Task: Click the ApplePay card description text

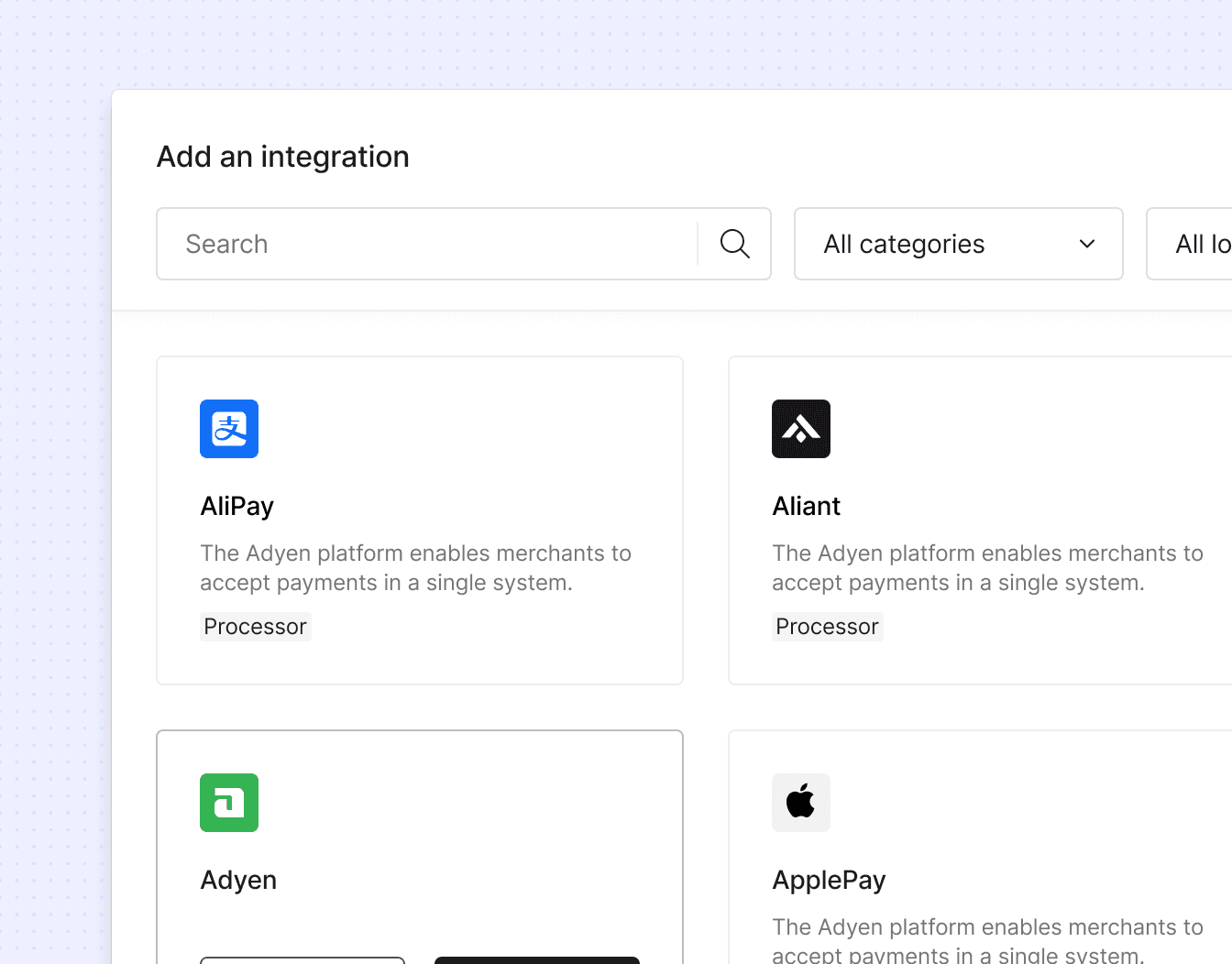Action: click(x=988, y=939)
